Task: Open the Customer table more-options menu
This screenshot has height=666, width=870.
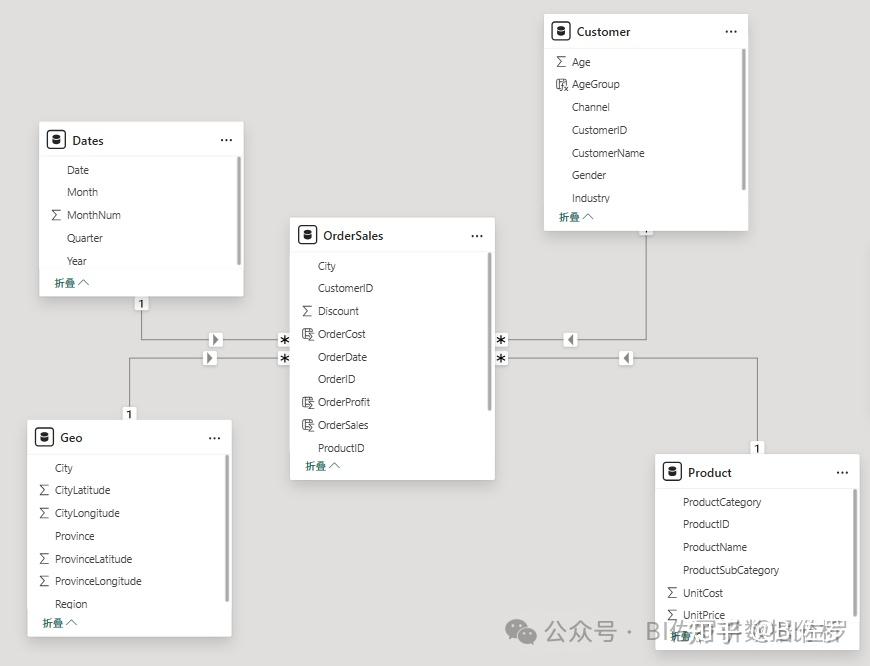Action: 729,31
